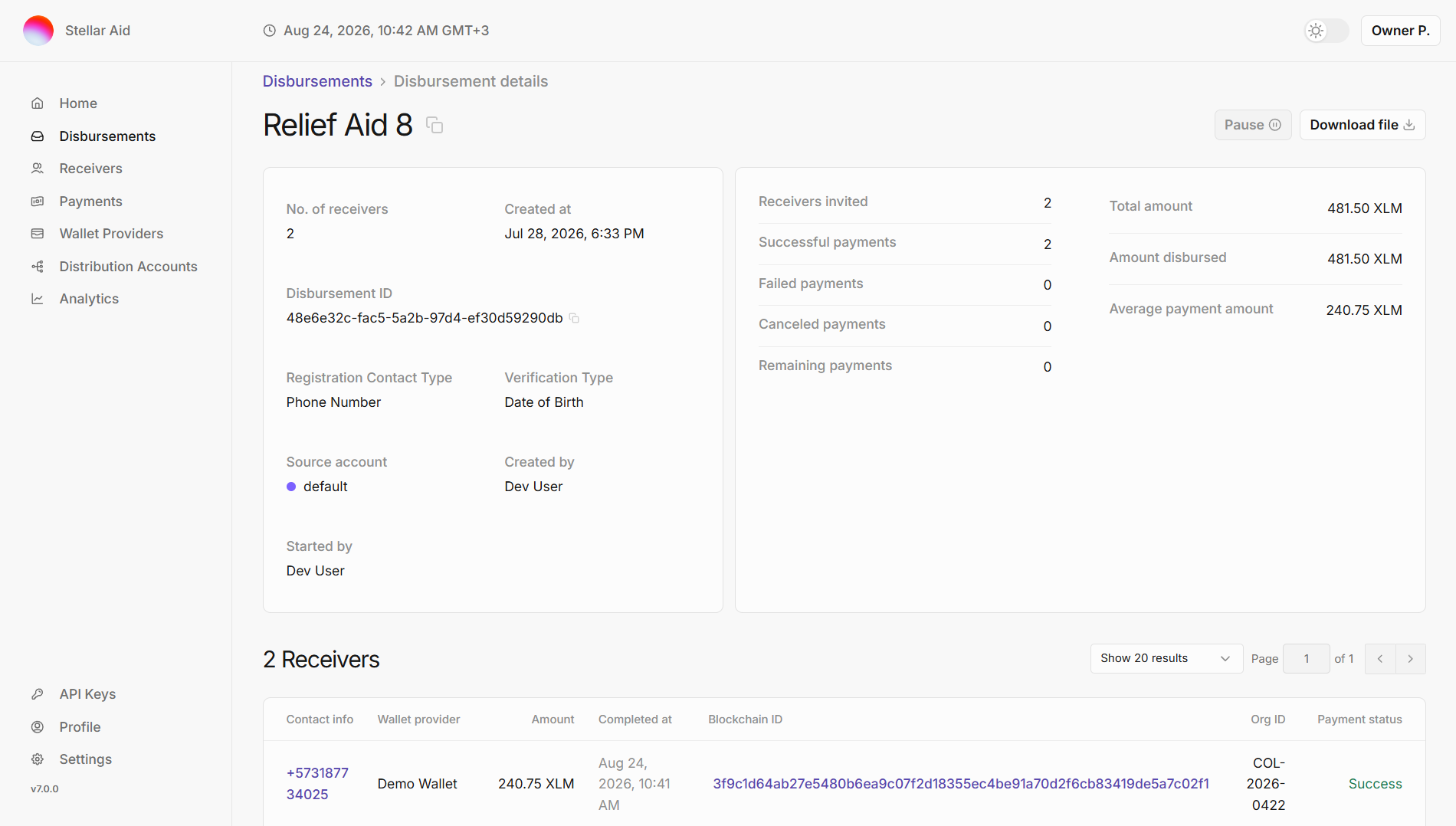
Task: Open the Show 20 results dropdown
Action: coord(1166,658)
